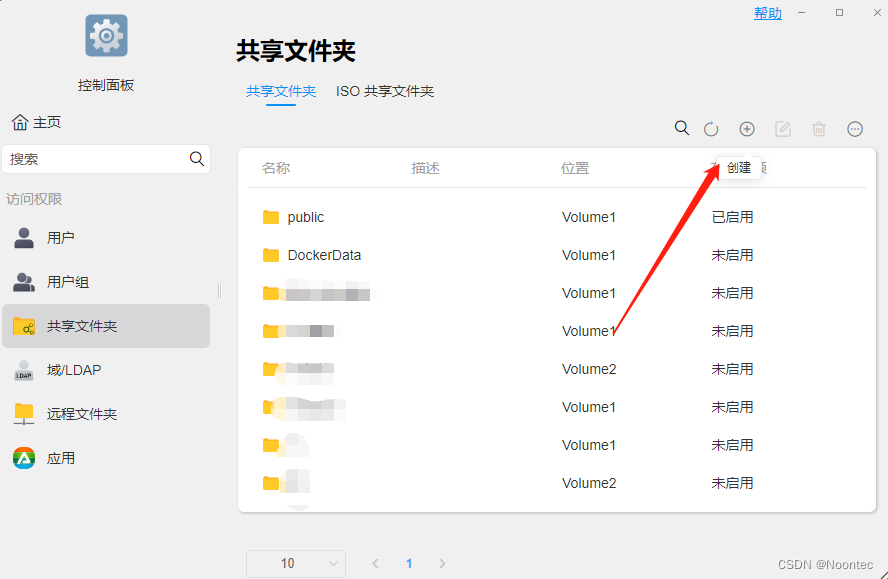Click the DockerData folder icon
Viewport: 888px width, 579px height.
[271, 256]
